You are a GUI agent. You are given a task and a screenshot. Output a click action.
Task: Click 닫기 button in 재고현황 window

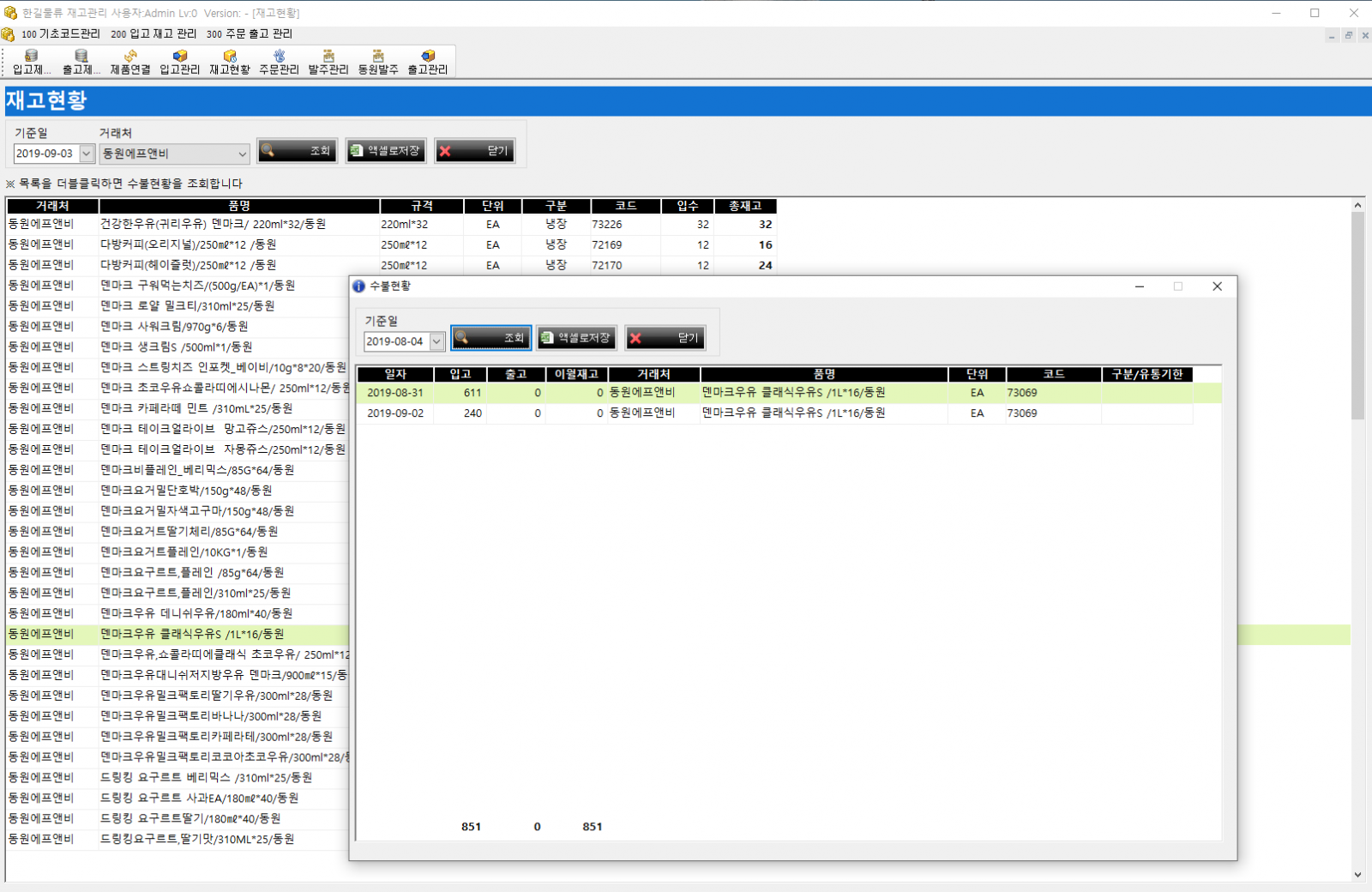pyautogui.click(x=474, y=151)
